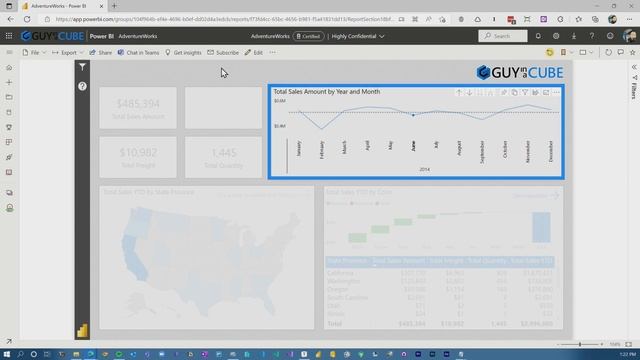Open a new browser tab

click(x=114, y=6)
